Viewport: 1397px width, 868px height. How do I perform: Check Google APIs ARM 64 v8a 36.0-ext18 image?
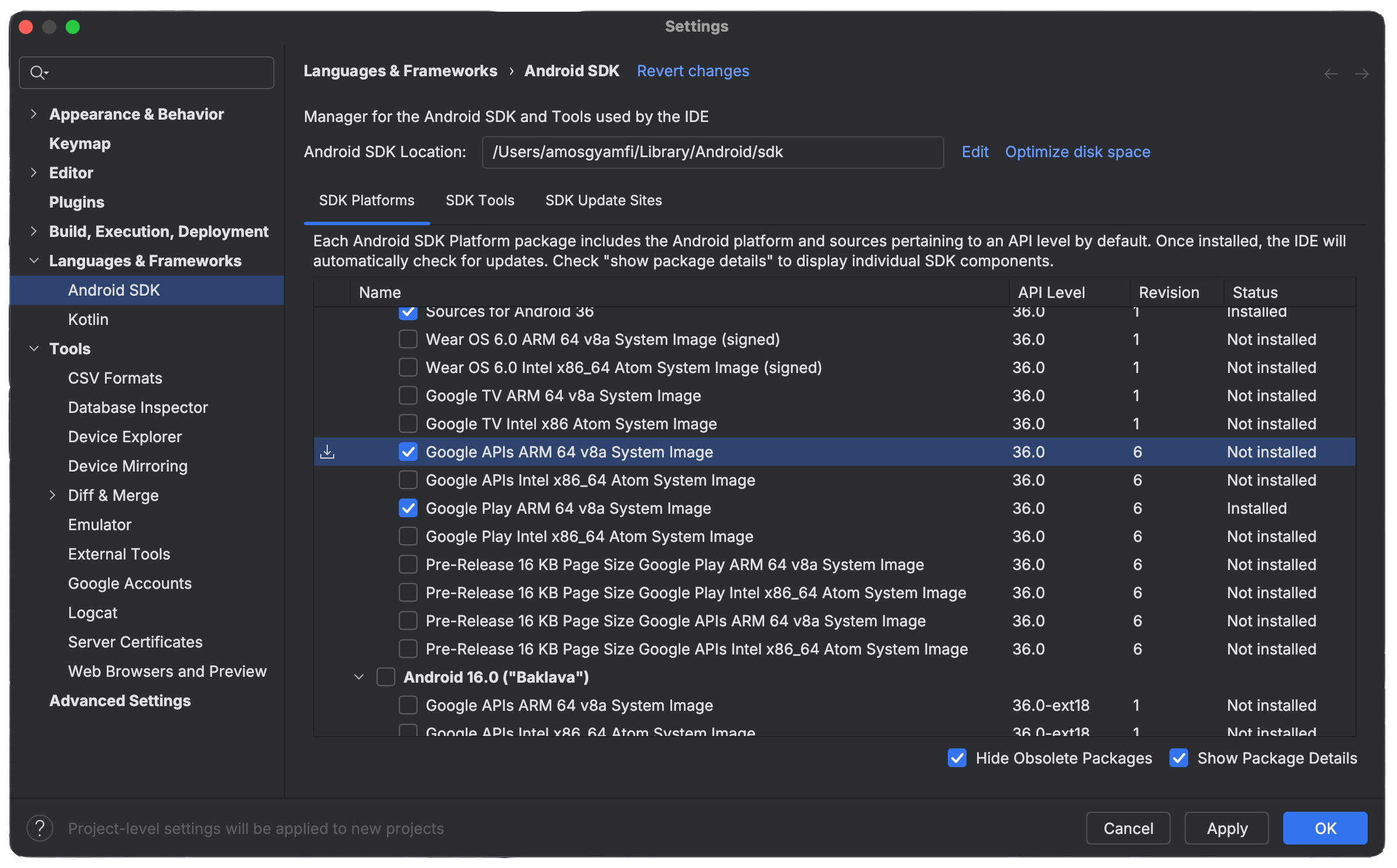coord(408,705)
